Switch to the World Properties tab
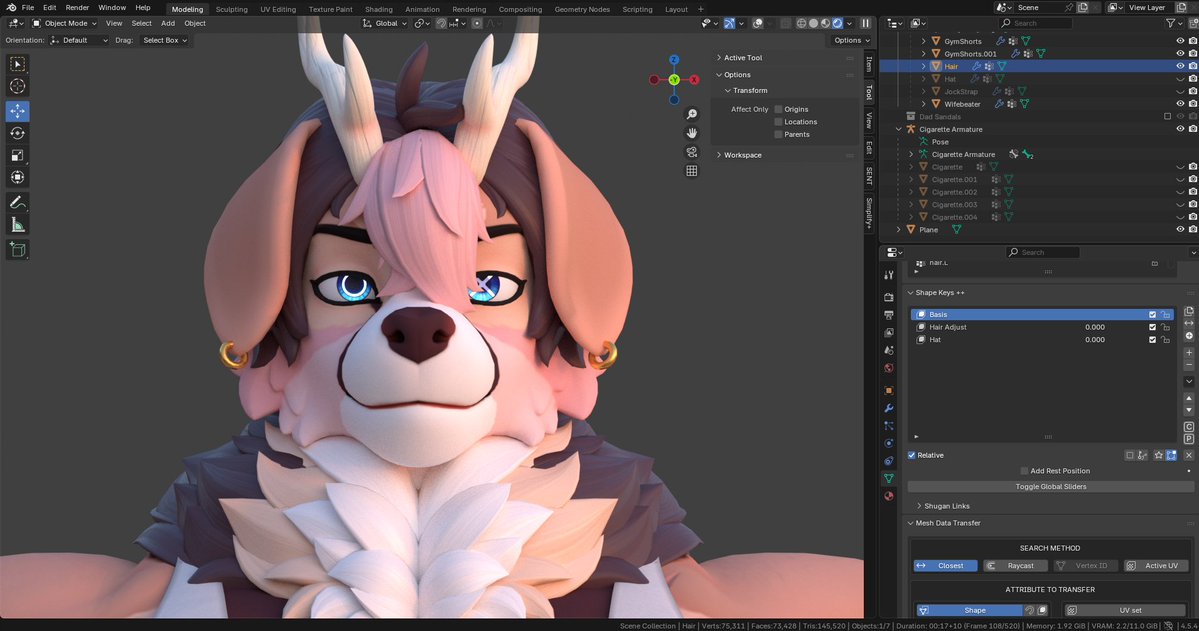 [887, 368]
